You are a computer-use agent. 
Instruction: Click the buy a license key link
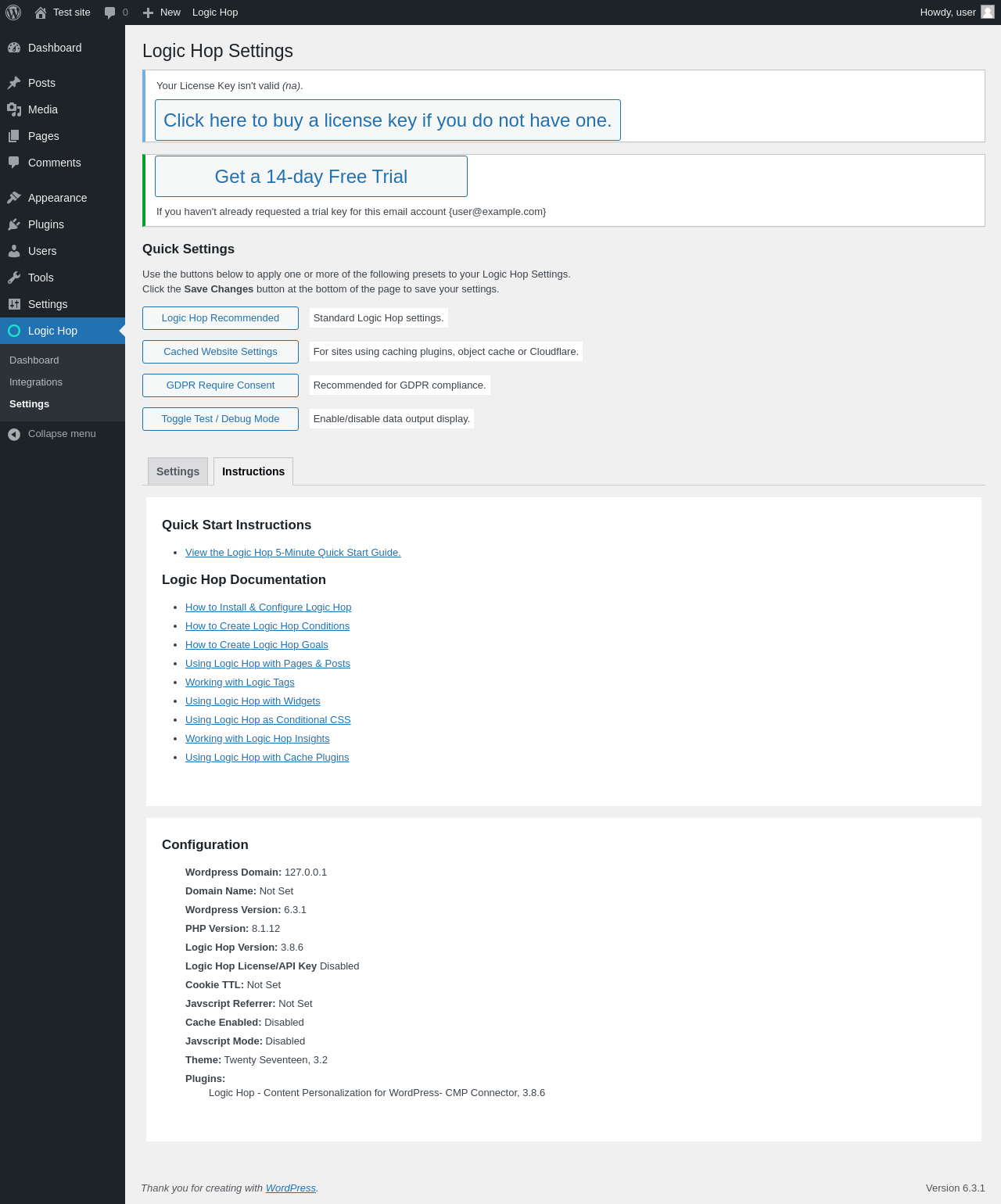click(x=388, y=120)
